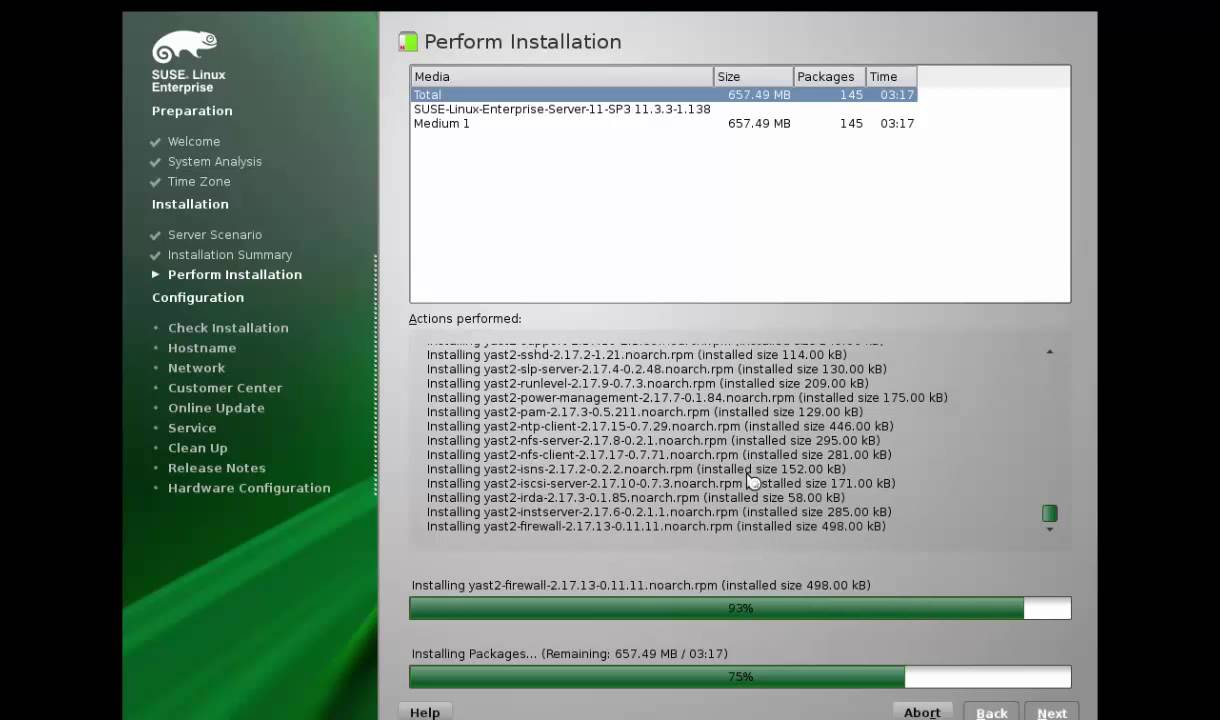Select Clean Up step
This screenshot has height=720, width=1220.
tap(198, 448)
